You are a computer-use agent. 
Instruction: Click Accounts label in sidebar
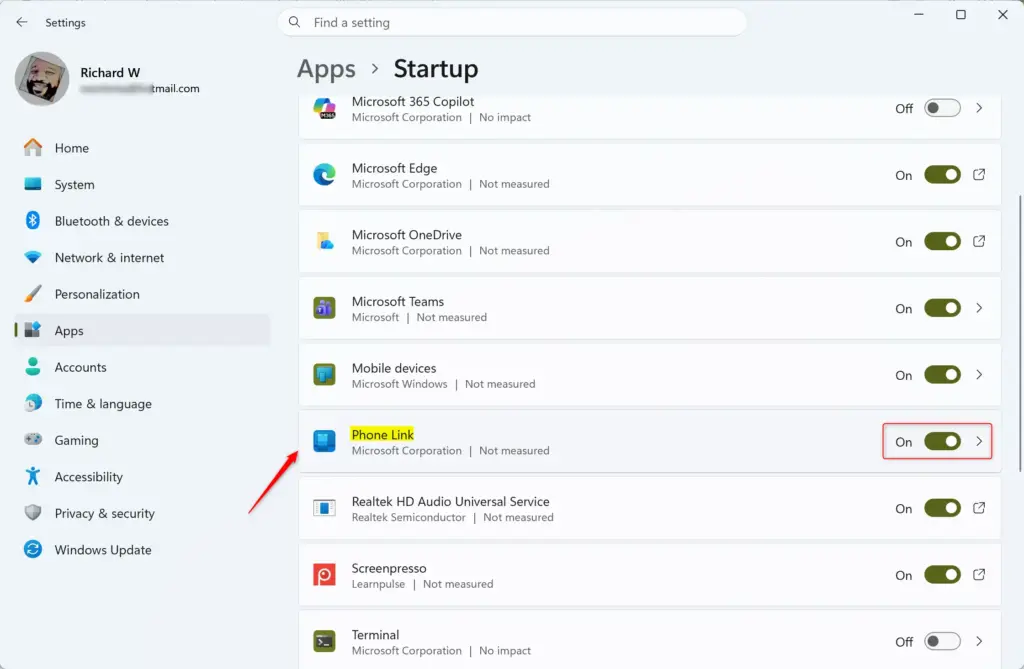[x=80, y=367]
